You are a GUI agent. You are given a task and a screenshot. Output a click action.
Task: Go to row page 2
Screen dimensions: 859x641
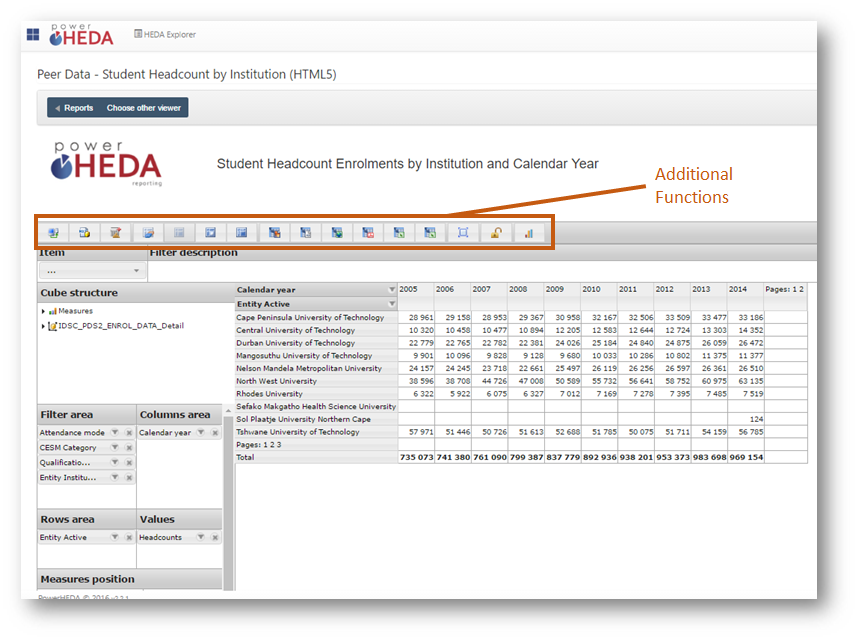[272, 445]
